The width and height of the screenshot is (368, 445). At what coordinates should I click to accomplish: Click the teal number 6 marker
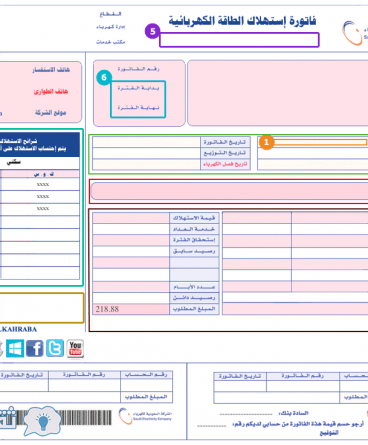coord(104,77)
